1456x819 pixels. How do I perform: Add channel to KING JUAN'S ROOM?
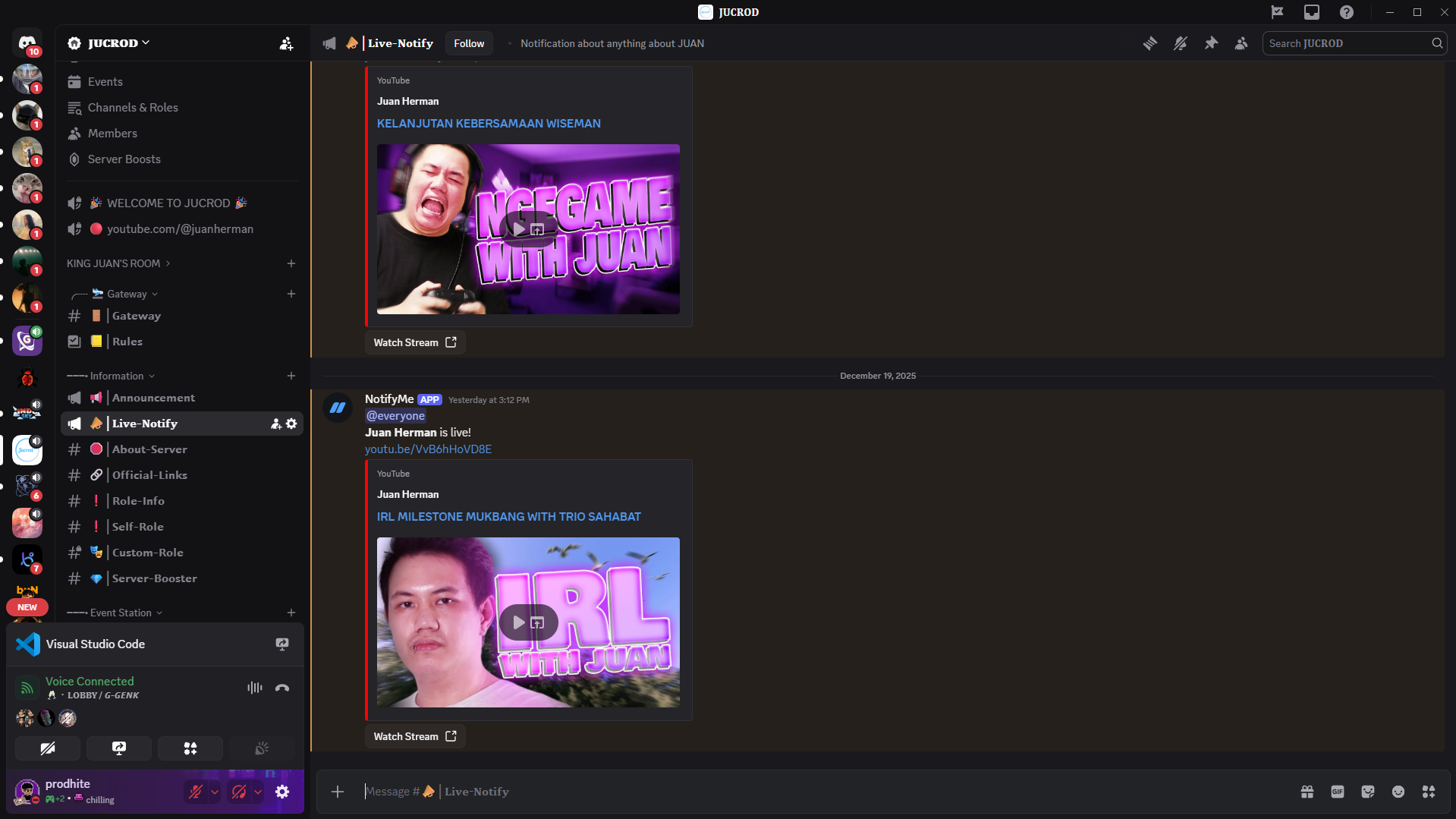click(291, 263)
